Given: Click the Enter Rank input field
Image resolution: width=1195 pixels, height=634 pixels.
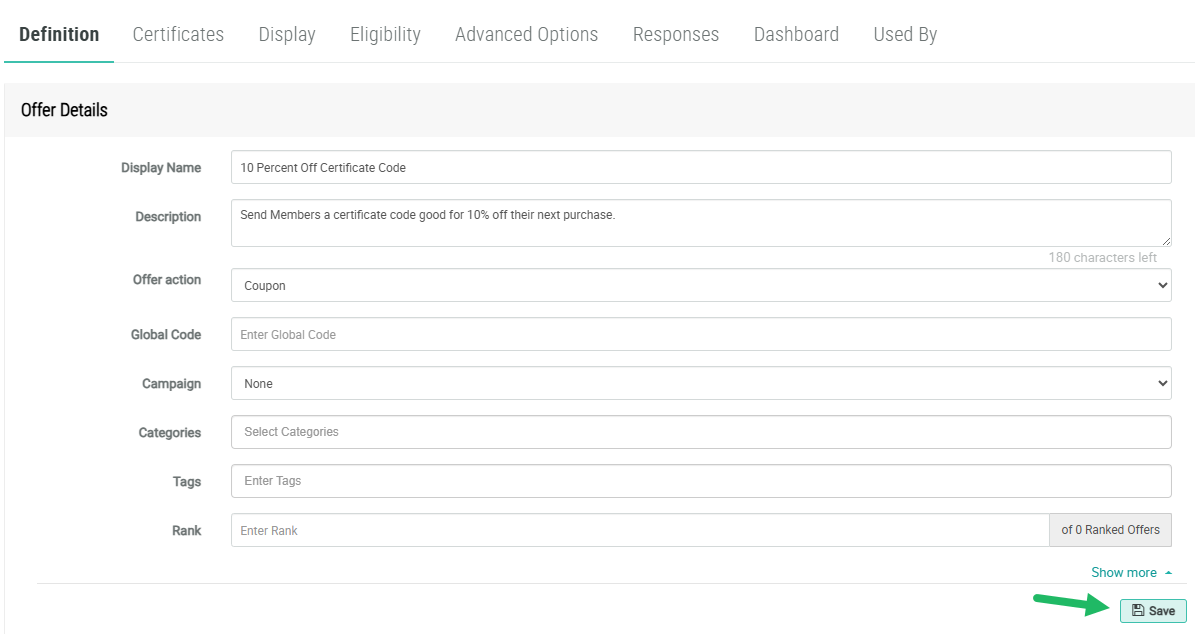Looking at the screenshot, I should [639, 530].
